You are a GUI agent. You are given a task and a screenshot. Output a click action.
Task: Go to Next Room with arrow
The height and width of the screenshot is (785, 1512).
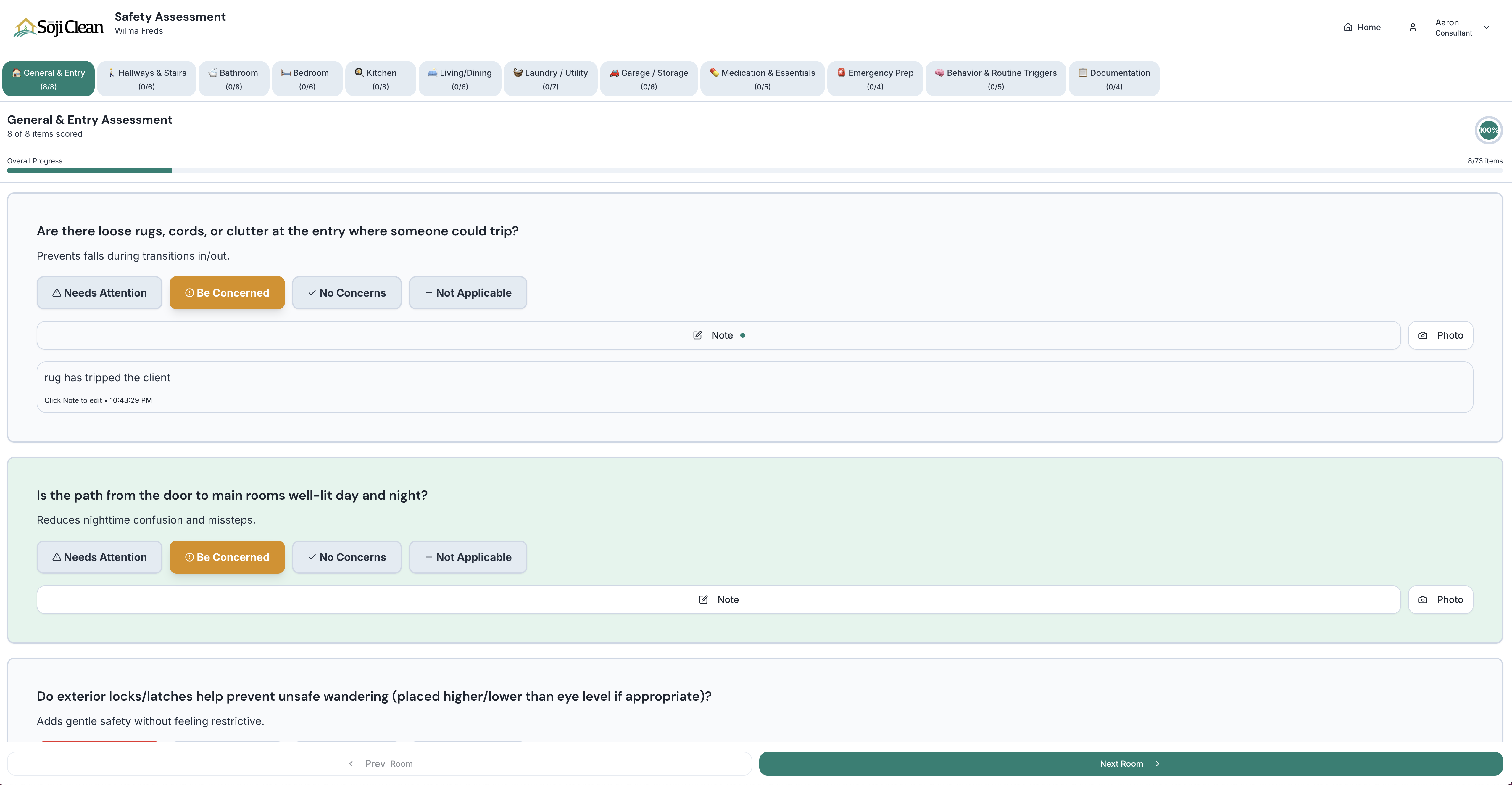click(1130, 763)
